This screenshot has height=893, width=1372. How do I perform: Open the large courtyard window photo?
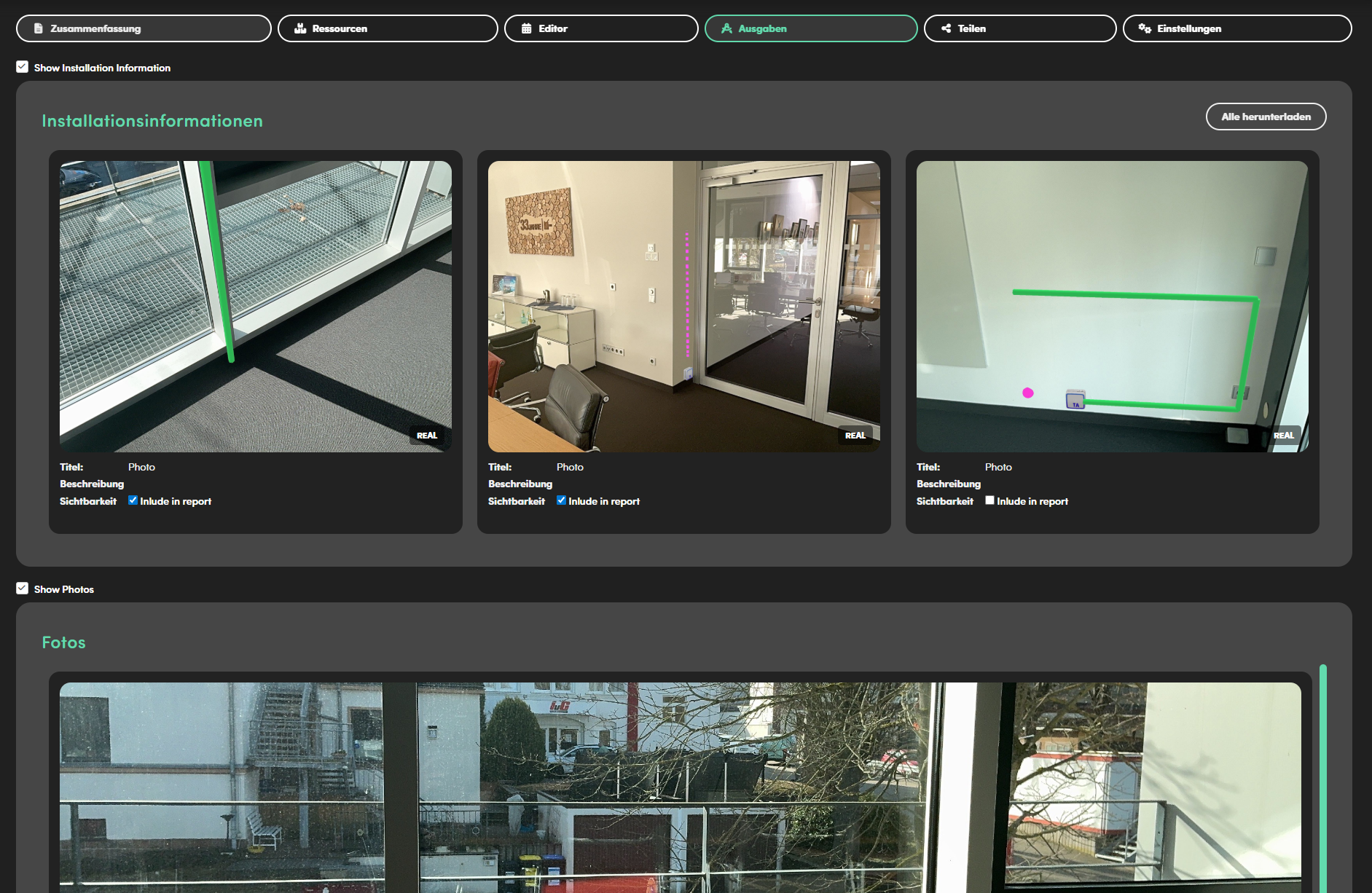click(680, 787)
